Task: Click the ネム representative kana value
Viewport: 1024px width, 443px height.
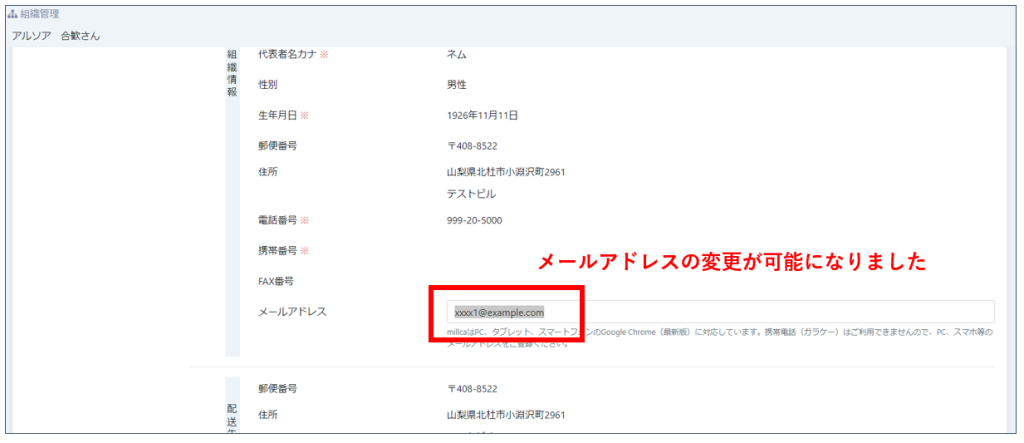Action: click(x=456, y=54)
